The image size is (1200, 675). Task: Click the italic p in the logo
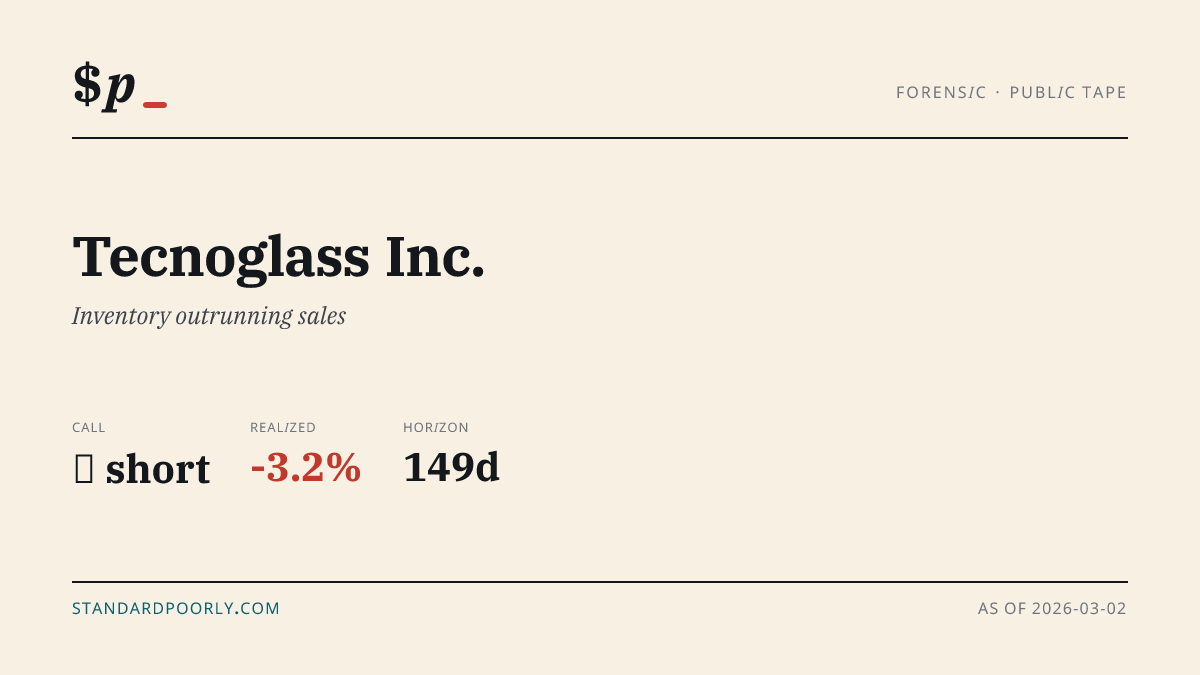point(120,89)
